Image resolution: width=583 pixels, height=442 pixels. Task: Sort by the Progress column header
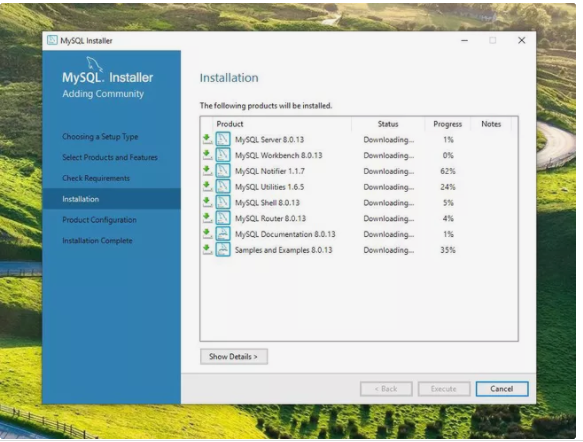pyautogui.click(x=448, y=124)
